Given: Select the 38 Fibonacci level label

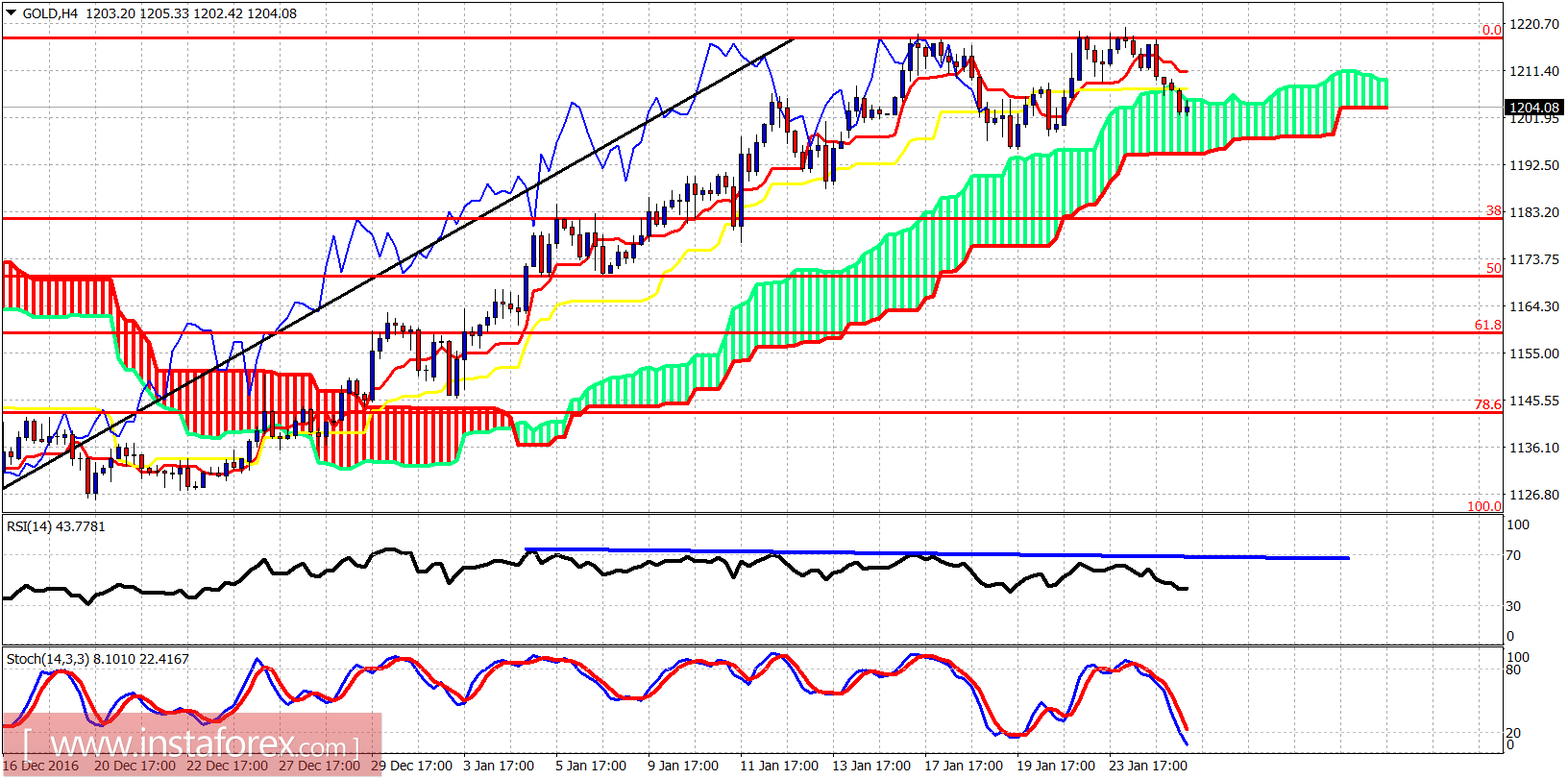Looking at the screenshot, I should point(1494,210).
